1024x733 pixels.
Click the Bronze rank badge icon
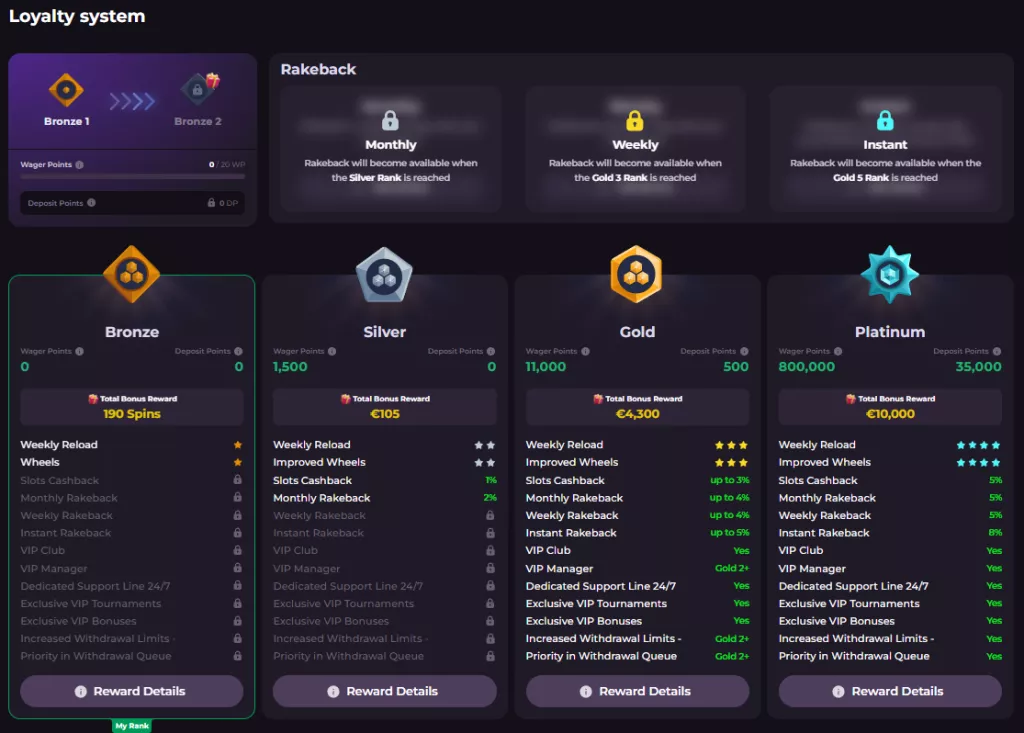click(x=132, y=274)
